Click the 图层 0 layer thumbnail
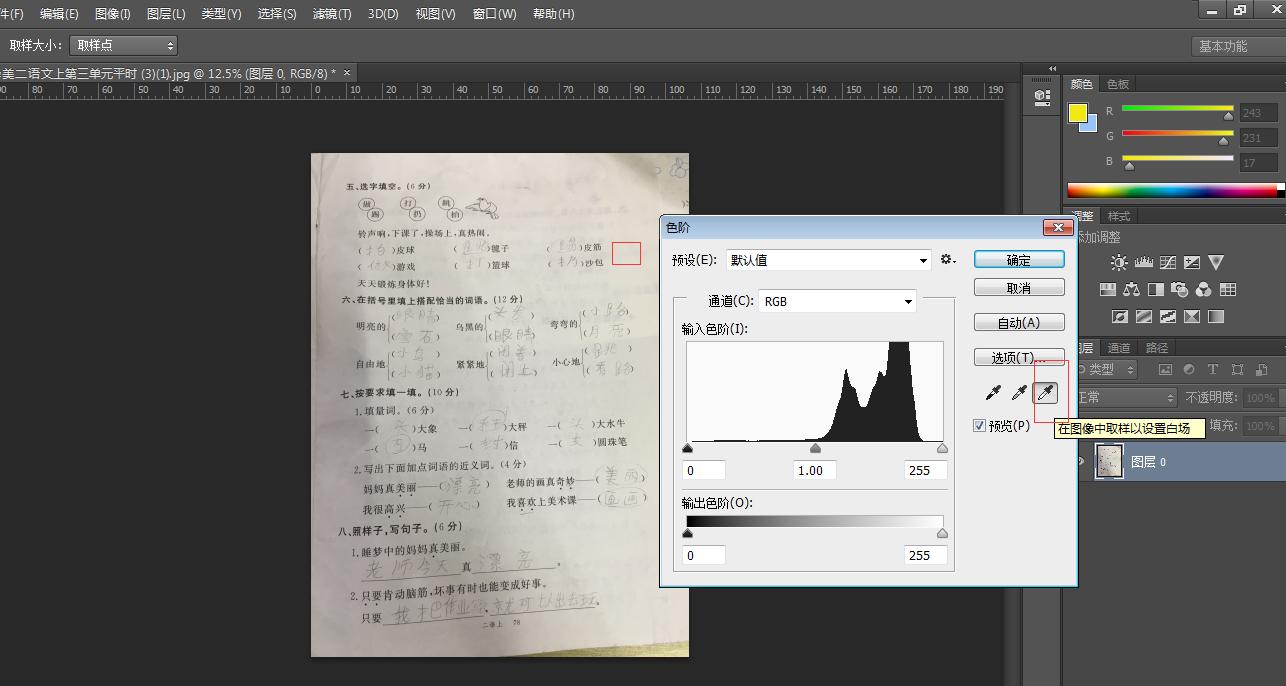Image resolution: width=1286 pixels, height=686 pixels. point(1109,461)
